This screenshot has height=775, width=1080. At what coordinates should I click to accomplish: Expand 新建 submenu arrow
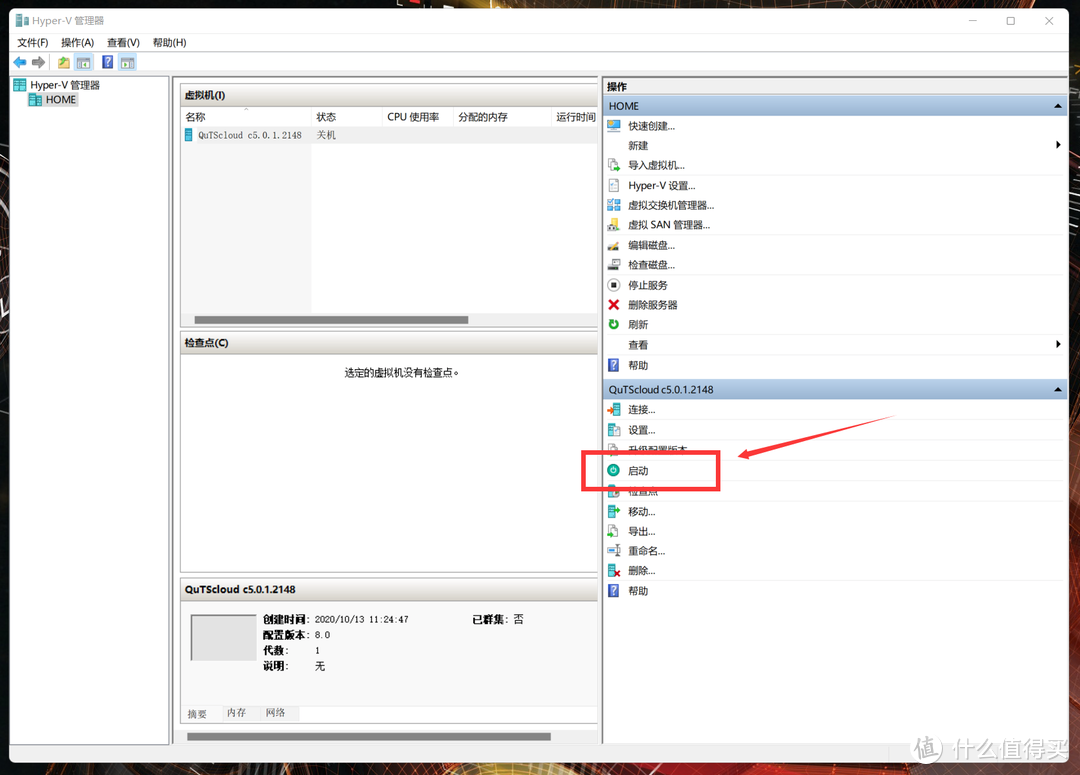(1058, 145)
